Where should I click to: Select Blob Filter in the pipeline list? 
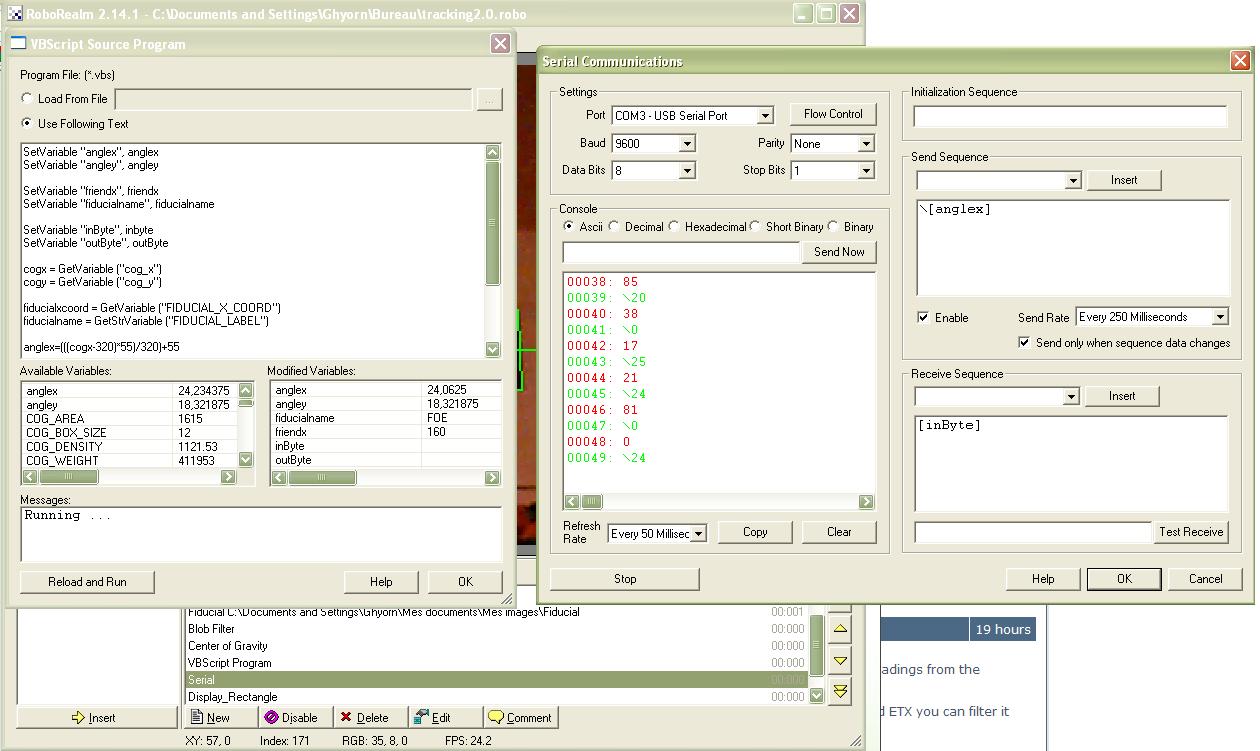pyautogui.click(x=212, y=629)
